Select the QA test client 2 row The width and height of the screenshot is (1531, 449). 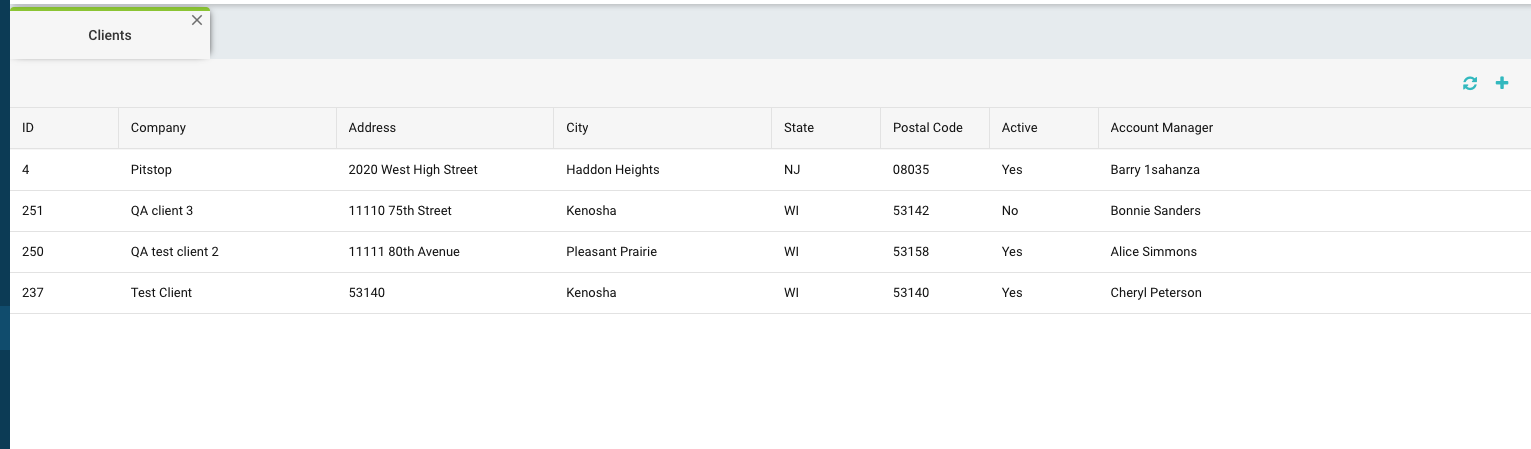click(x=770, y=252)
